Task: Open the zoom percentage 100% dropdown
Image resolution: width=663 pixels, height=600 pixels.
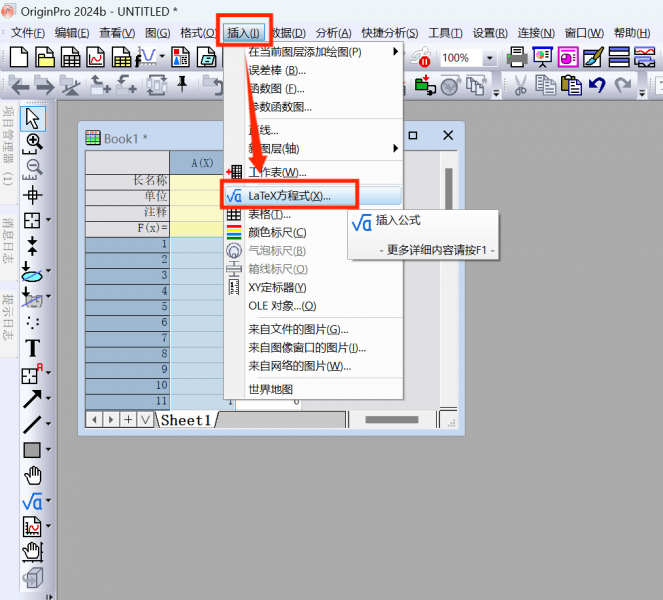Action: pos(489,58)
